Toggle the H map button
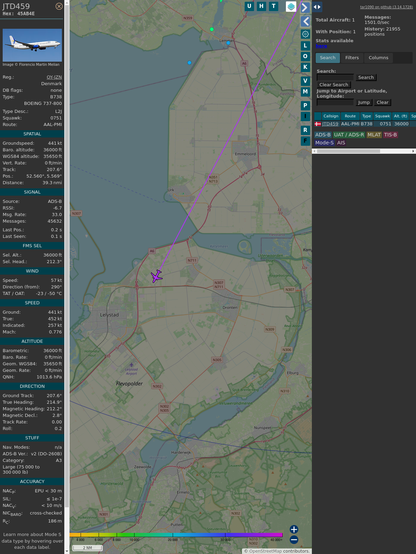 262,6
